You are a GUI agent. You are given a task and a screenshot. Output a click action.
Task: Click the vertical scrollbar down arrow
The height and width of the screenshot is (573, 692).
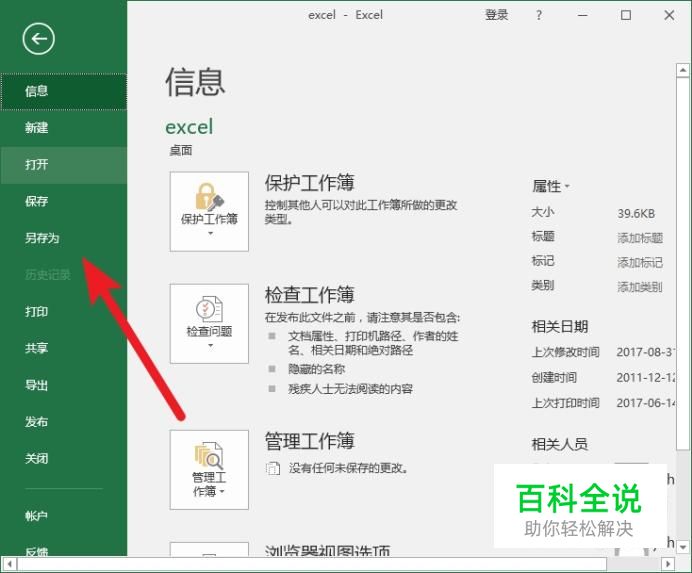point(683,547)
